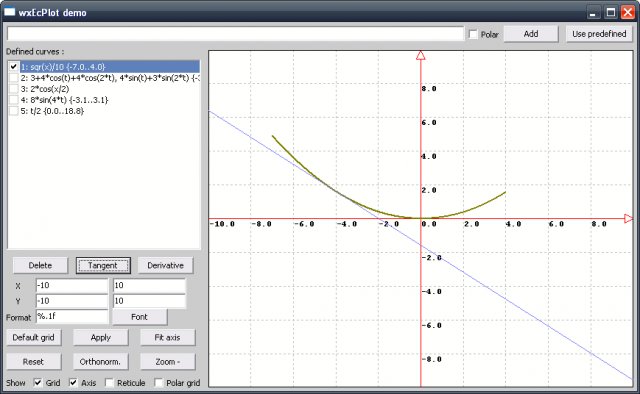Turn on the Polar grid checkbox
640x394 pixels.
(x=158, y=383)
